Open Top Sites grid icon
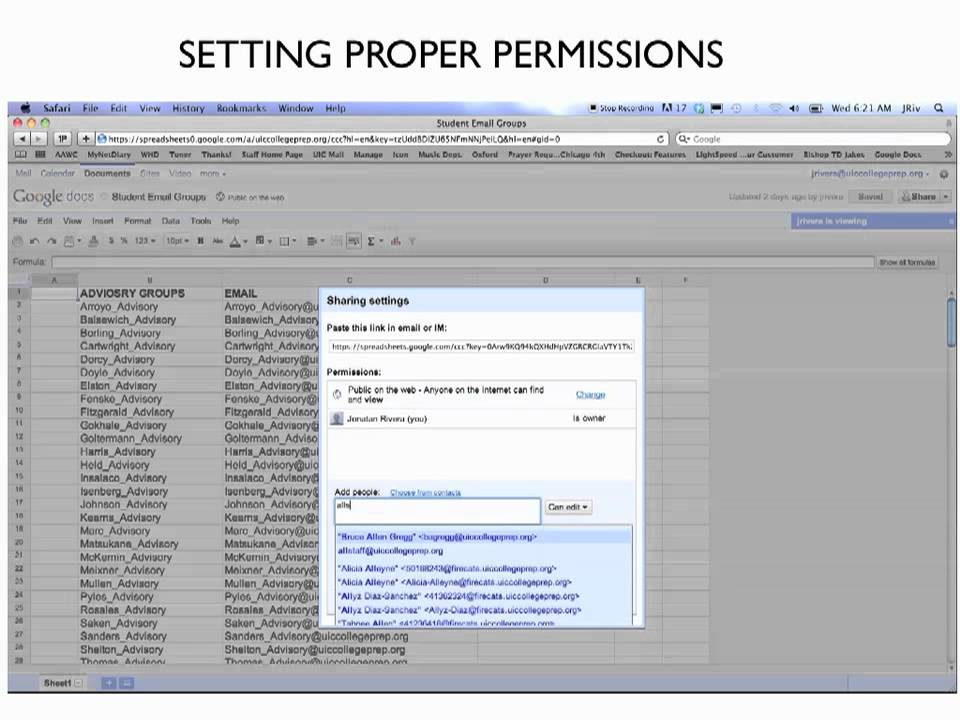The width and height of the screenshot is (960, 720). (x=40, y=154)
